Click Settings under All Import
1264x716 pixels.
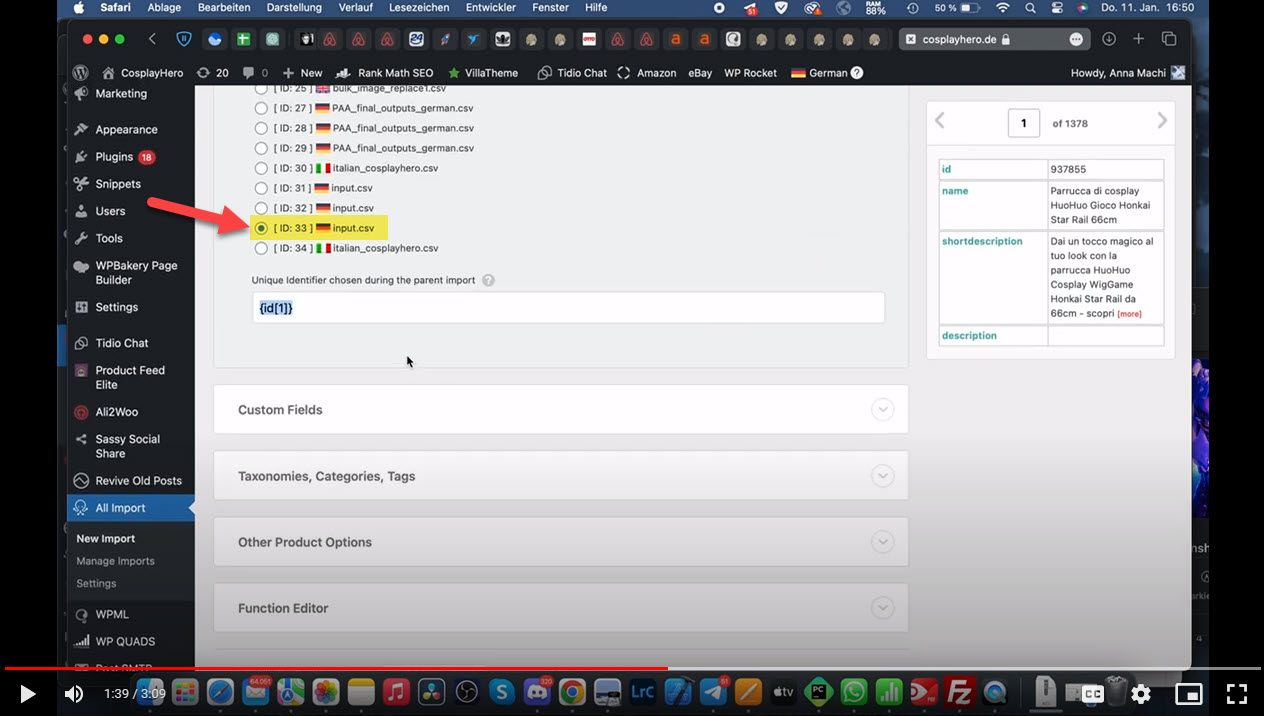coord(96,583)
